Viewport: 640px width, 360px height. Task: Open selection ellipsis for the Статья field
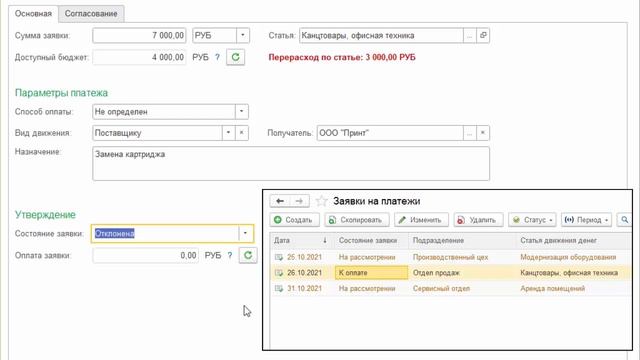469,36
